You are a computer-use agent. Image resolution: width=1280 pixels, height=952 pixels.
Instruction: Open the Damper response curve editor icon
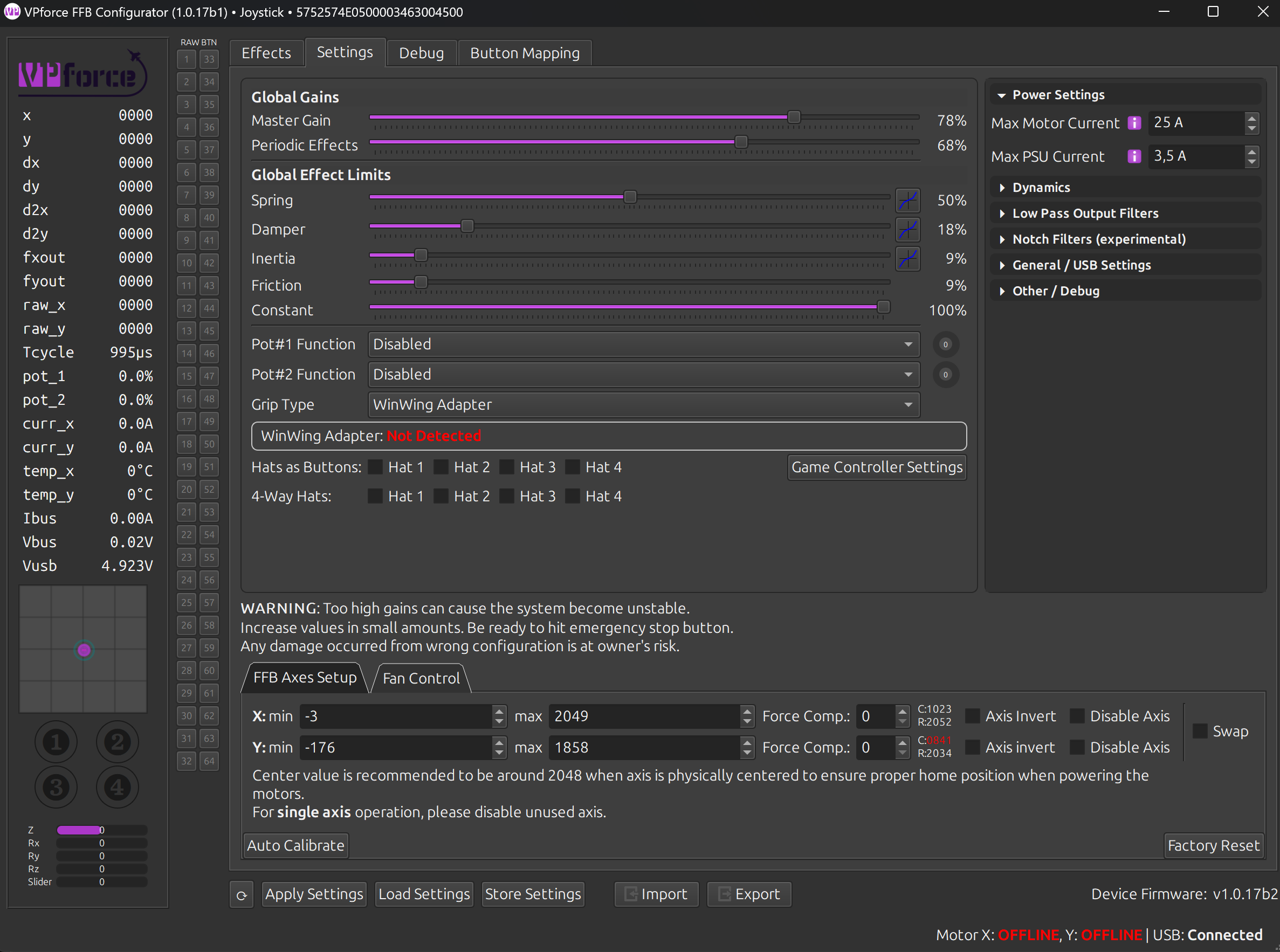(x=907, y=229)
